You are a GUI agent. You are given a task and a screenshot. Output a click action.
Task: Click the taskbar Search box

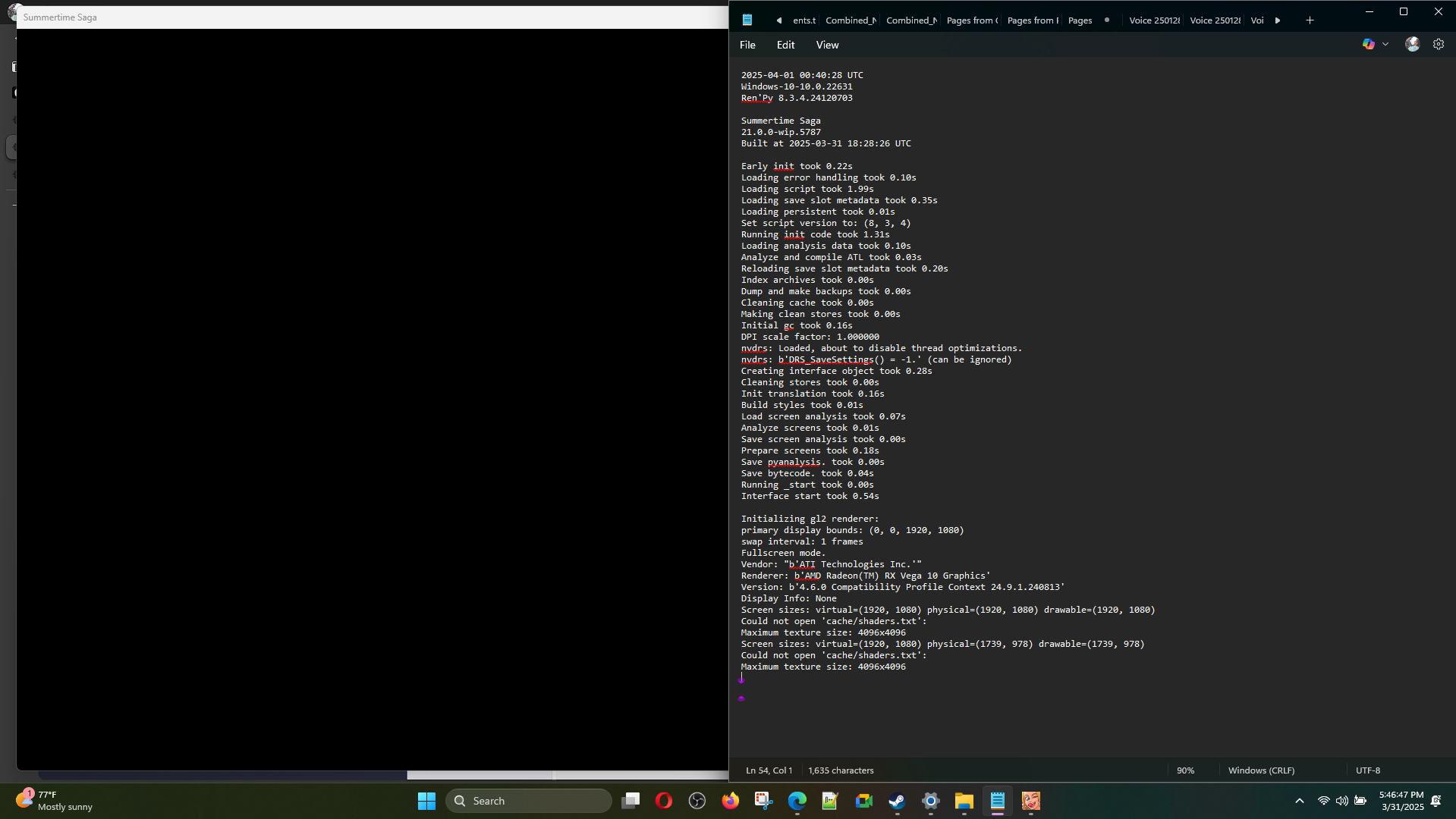[529, 801]
